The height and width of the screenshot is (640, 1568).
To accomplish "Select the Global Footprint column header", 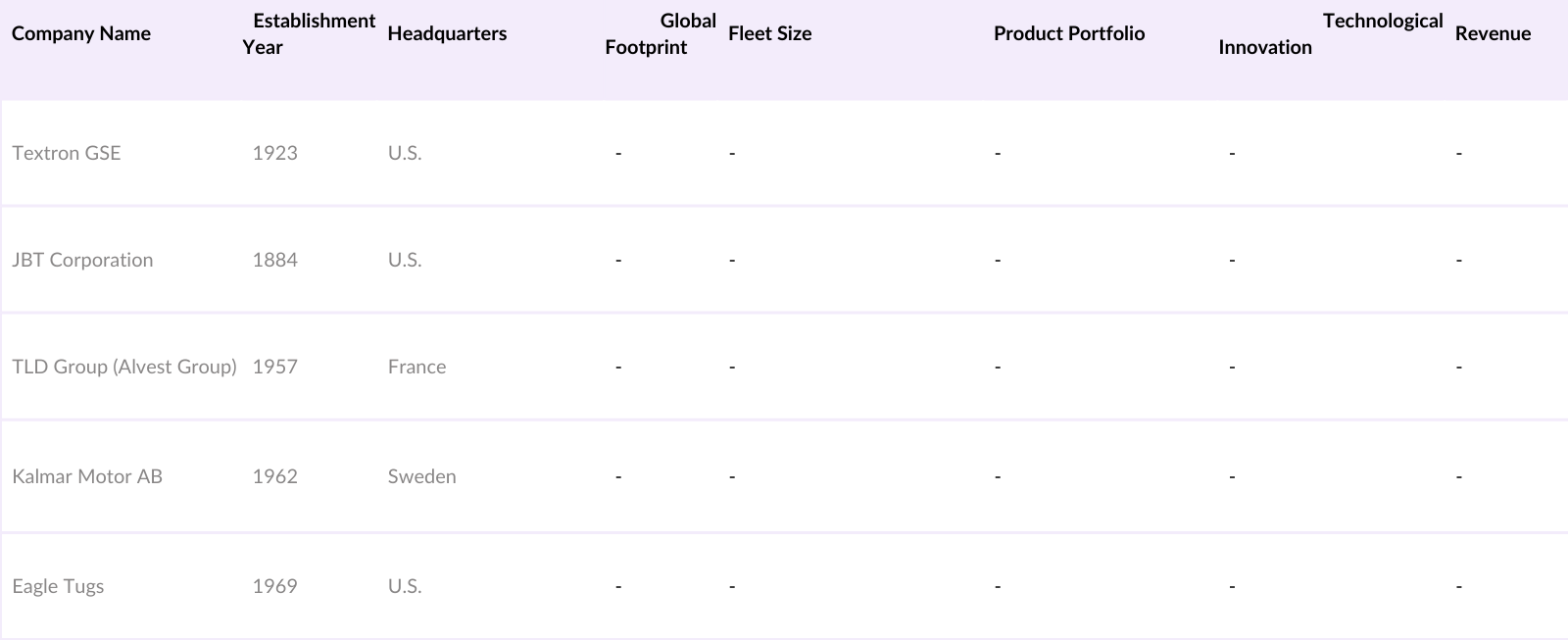I will point(661,33).
